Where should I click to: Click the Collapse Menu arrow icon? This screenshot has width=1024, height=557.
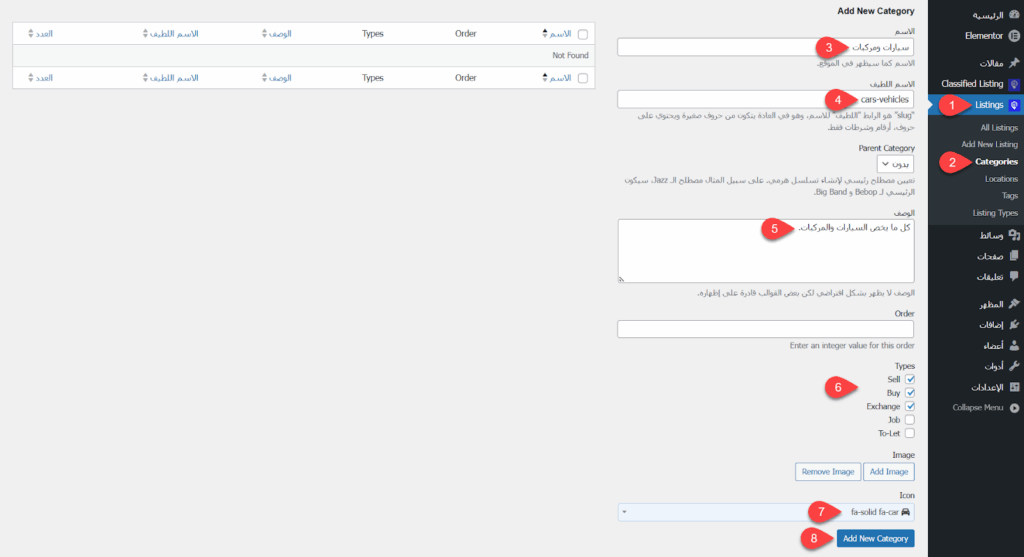tap(1014, 408)
